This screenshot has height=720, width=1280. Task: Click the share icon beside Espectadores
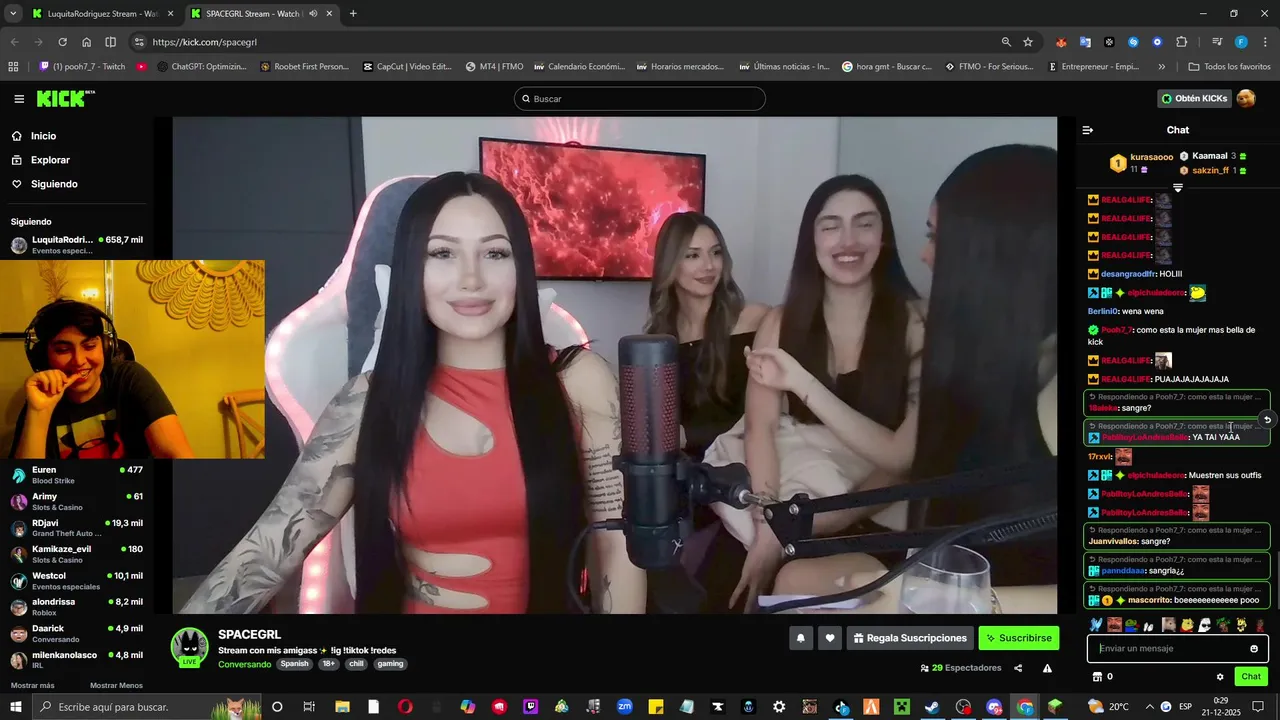(1018, 668)
